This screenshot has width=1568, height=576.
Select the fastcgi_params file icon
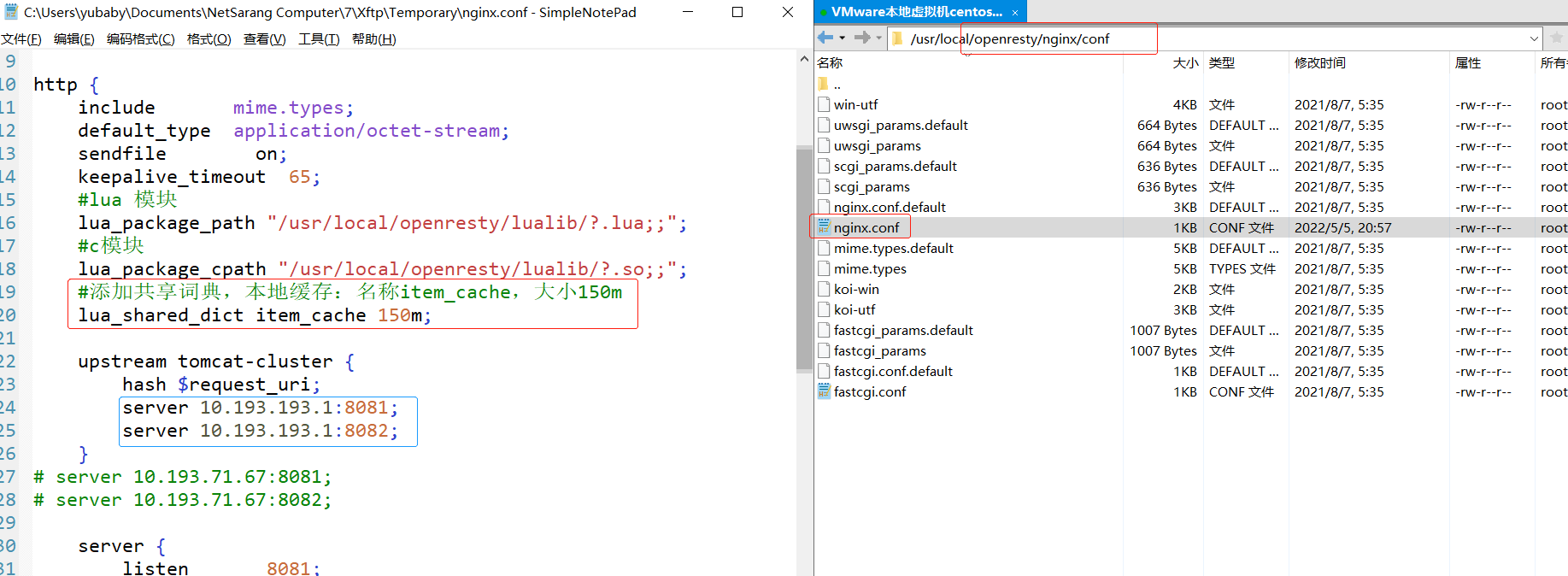(x=824, y=350)
